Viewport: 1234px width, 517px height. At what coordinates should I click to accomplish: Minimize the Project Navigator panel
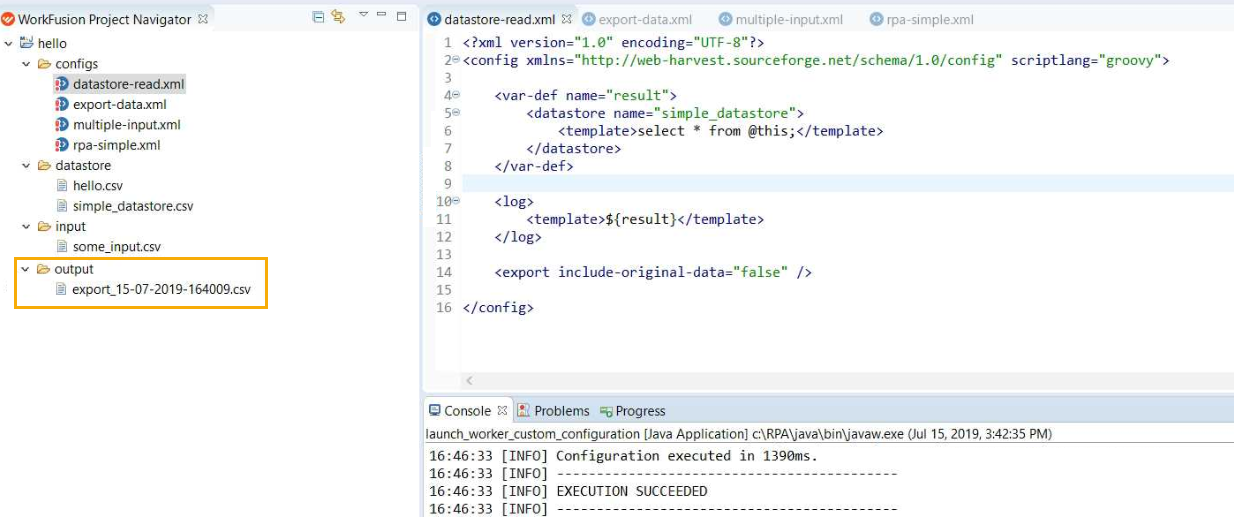point(383,15)
